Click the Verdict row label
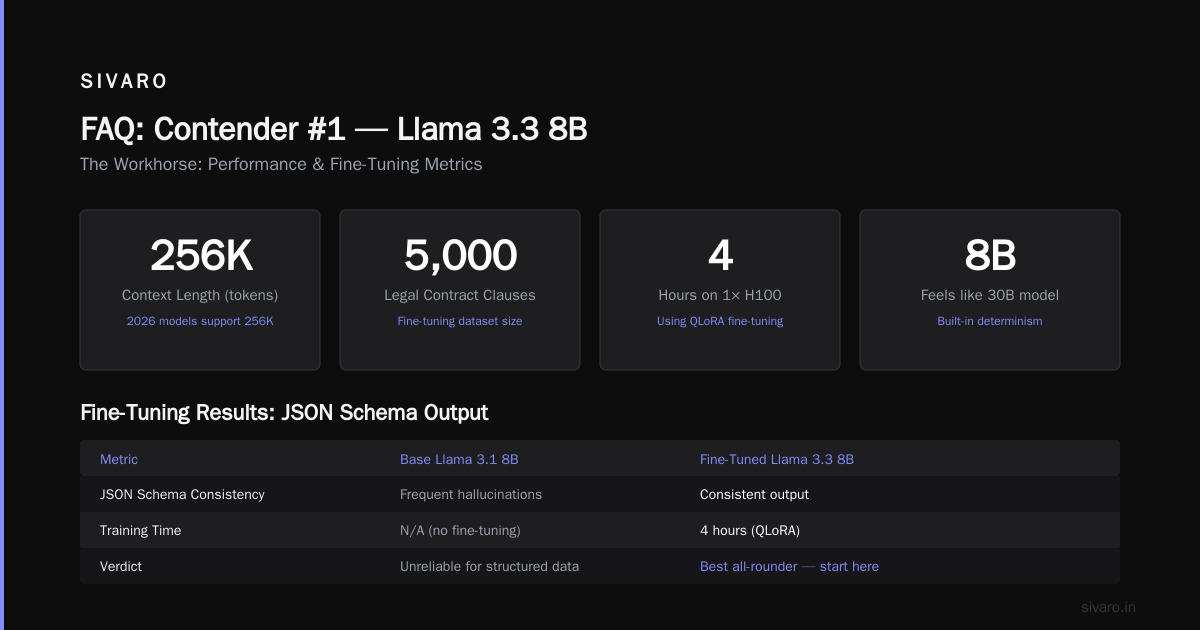 121,566
